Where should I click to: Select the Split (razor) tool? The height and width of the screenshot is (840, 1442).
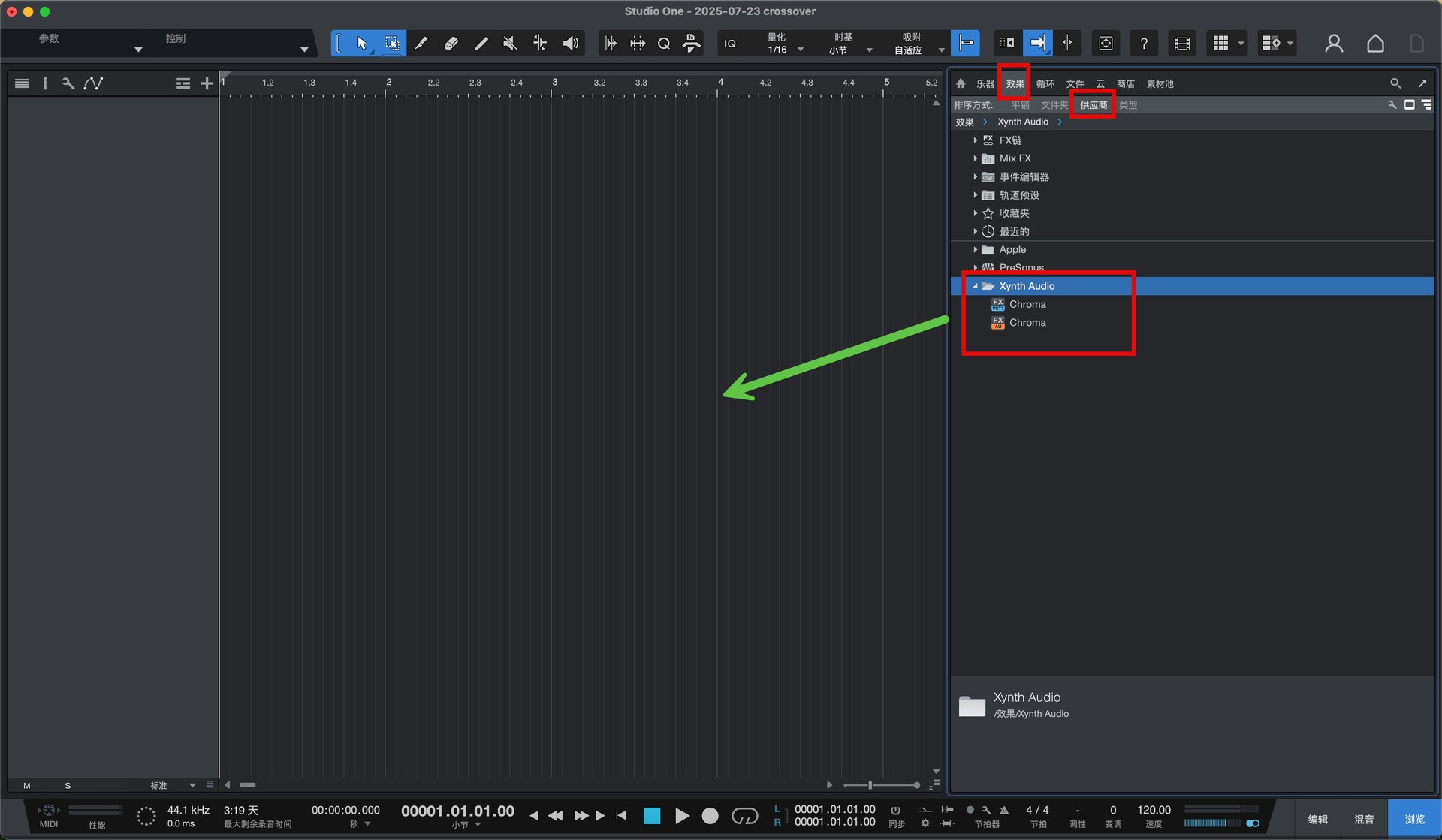click(x=421, y=44)
